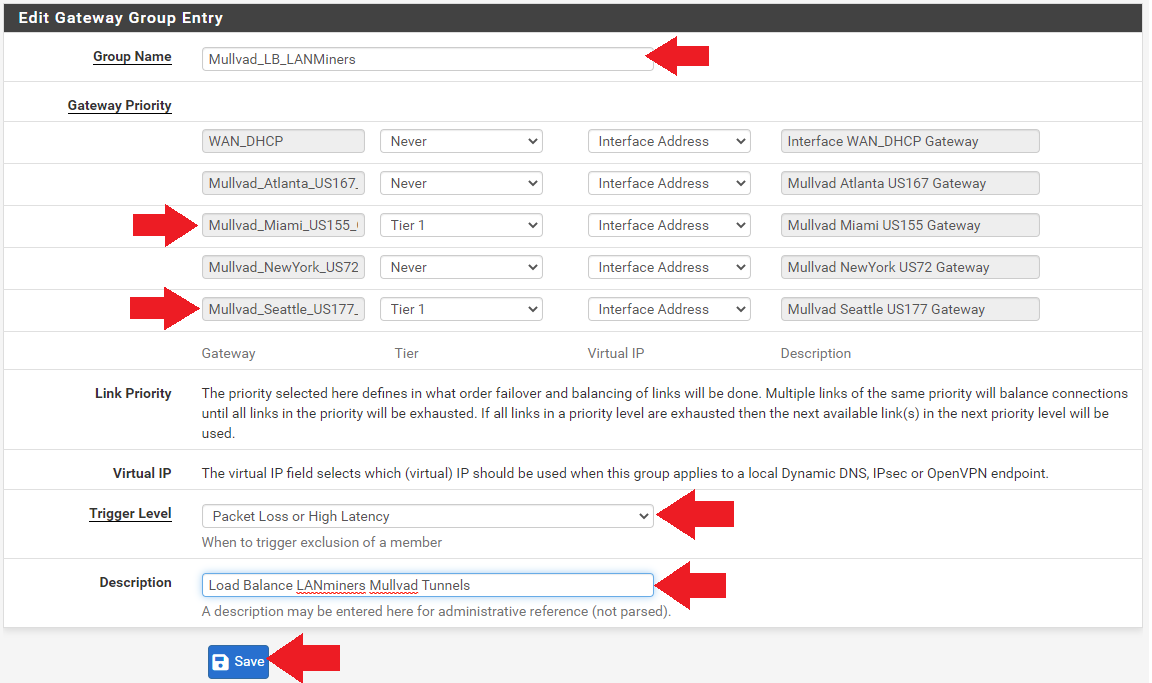Click the floppy disk icon in Save

coord(220,662)
